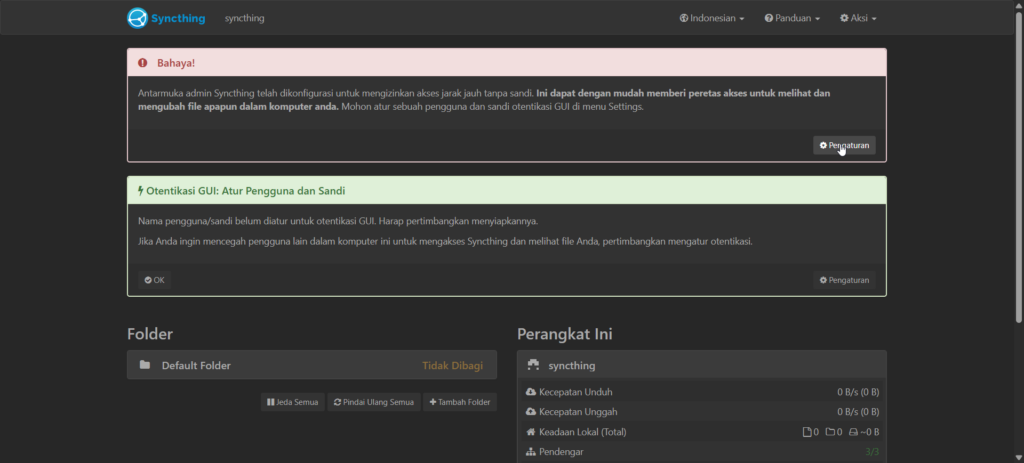Click the folder count icon in Keadaan Lokal
This screenshot has height=463, width=1024.
pos(830,432)
